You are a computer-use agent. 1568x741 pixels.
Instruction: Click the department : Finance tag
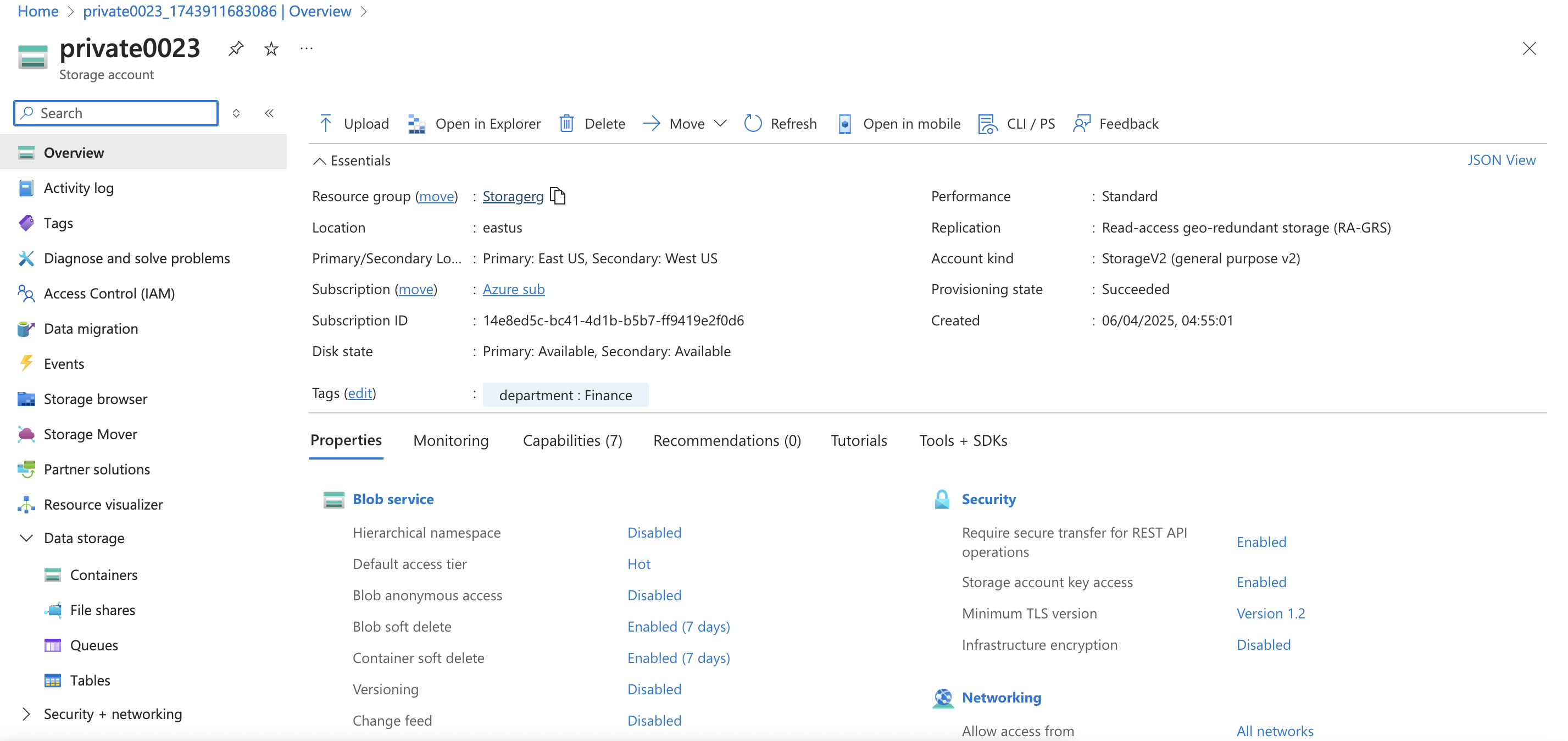[565, 395]
